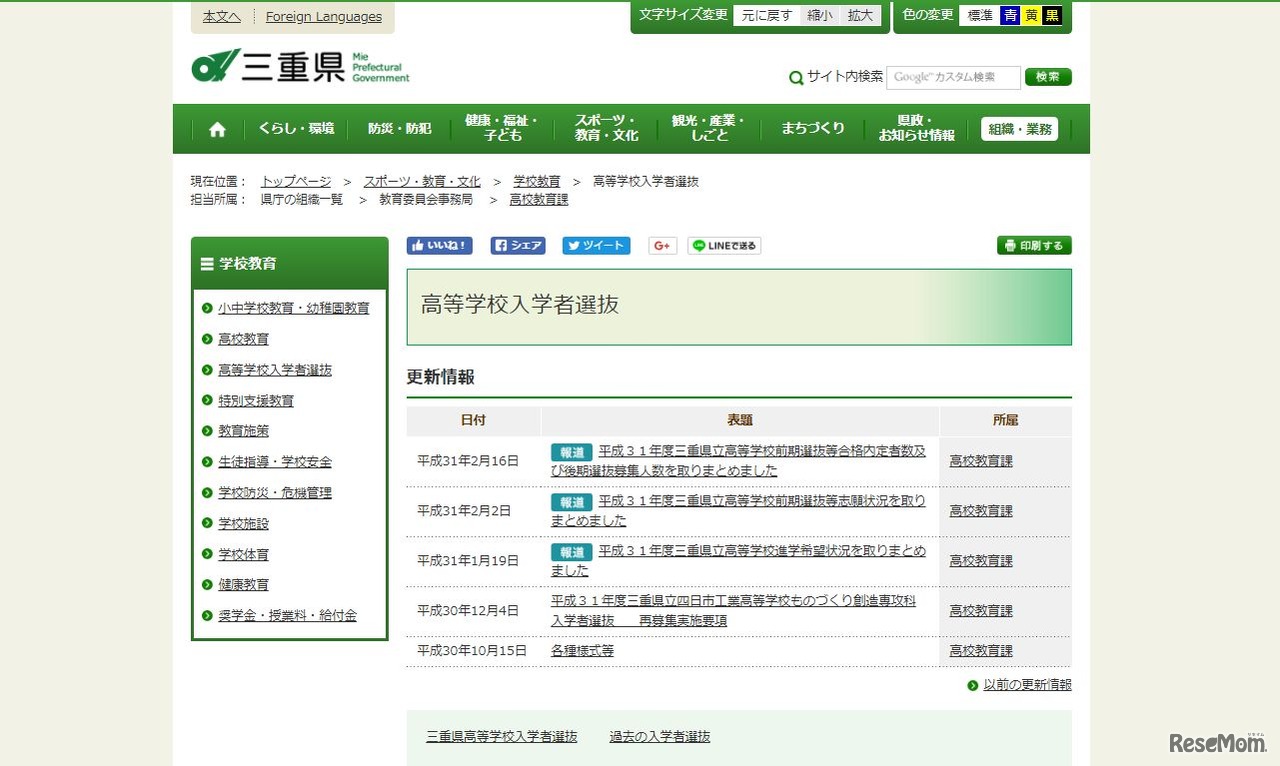Click the home icon in the navigation bar
The width and height of the screenshot is (1280, 766).
217,128
